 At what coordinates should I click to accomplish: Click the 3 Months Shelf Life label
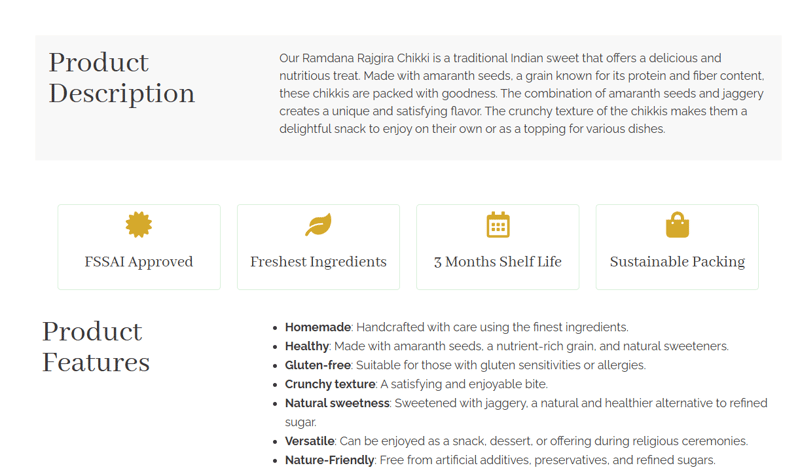coord(498,262)
